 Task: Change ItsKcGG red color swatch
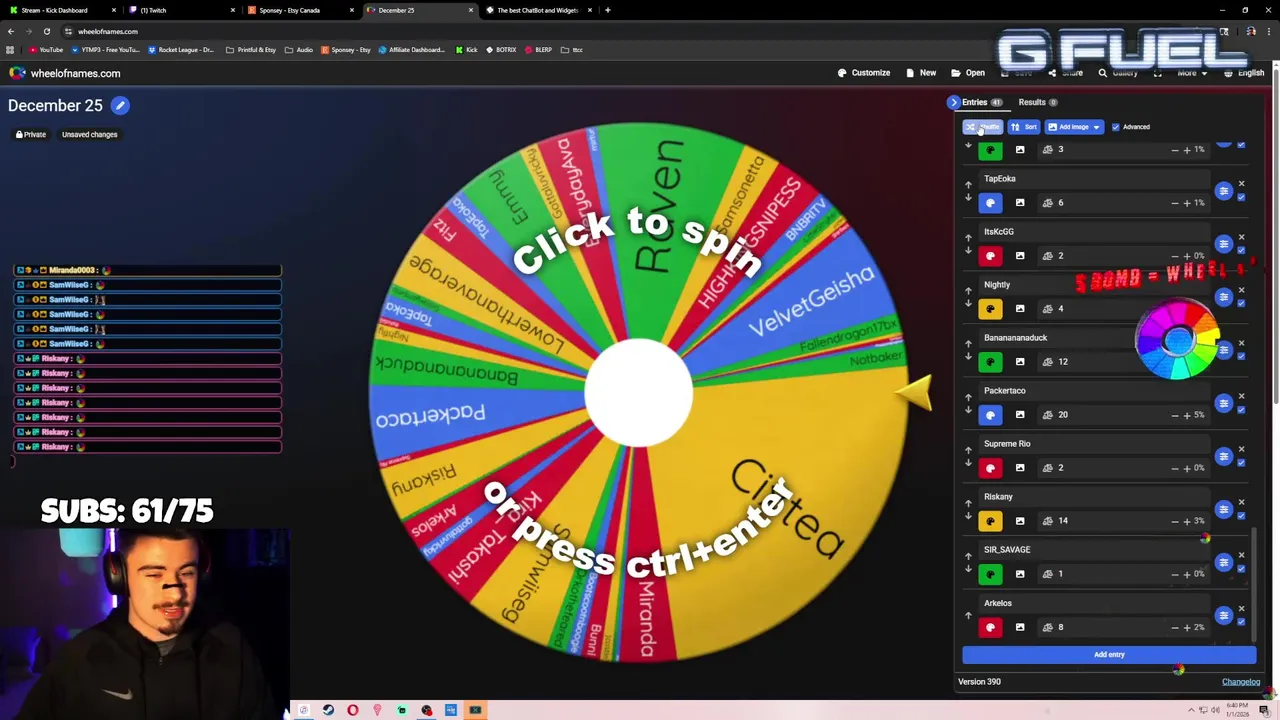point(990,256)
